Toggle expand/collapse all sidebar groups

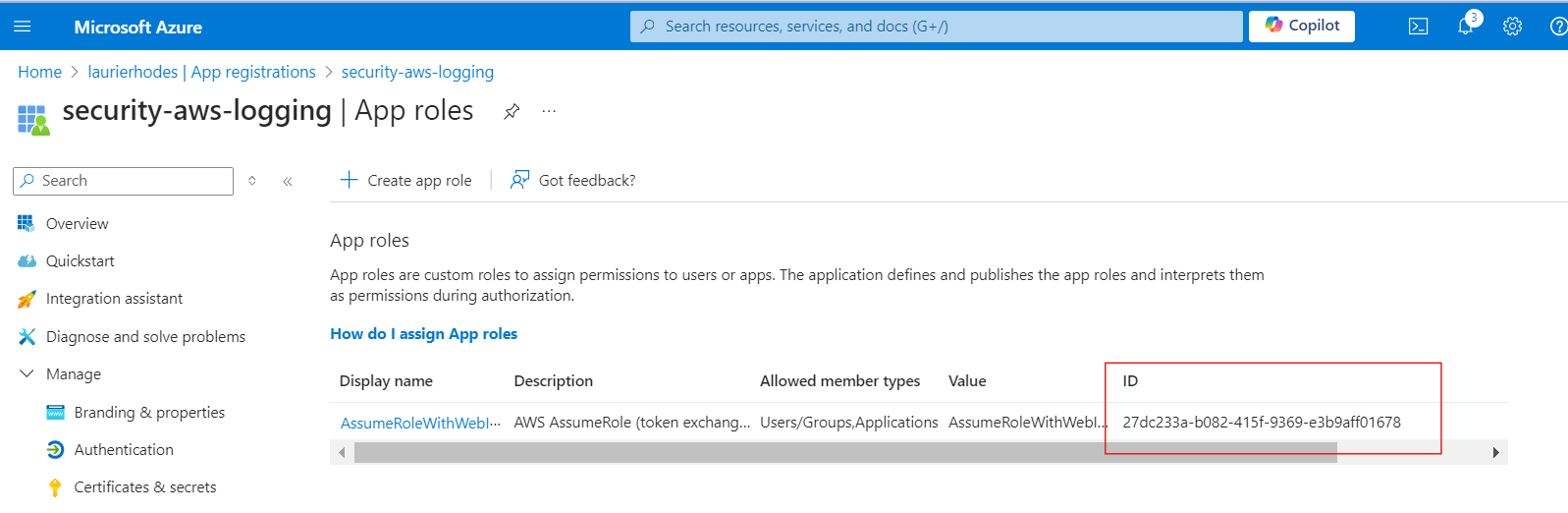tap(252, 181)
